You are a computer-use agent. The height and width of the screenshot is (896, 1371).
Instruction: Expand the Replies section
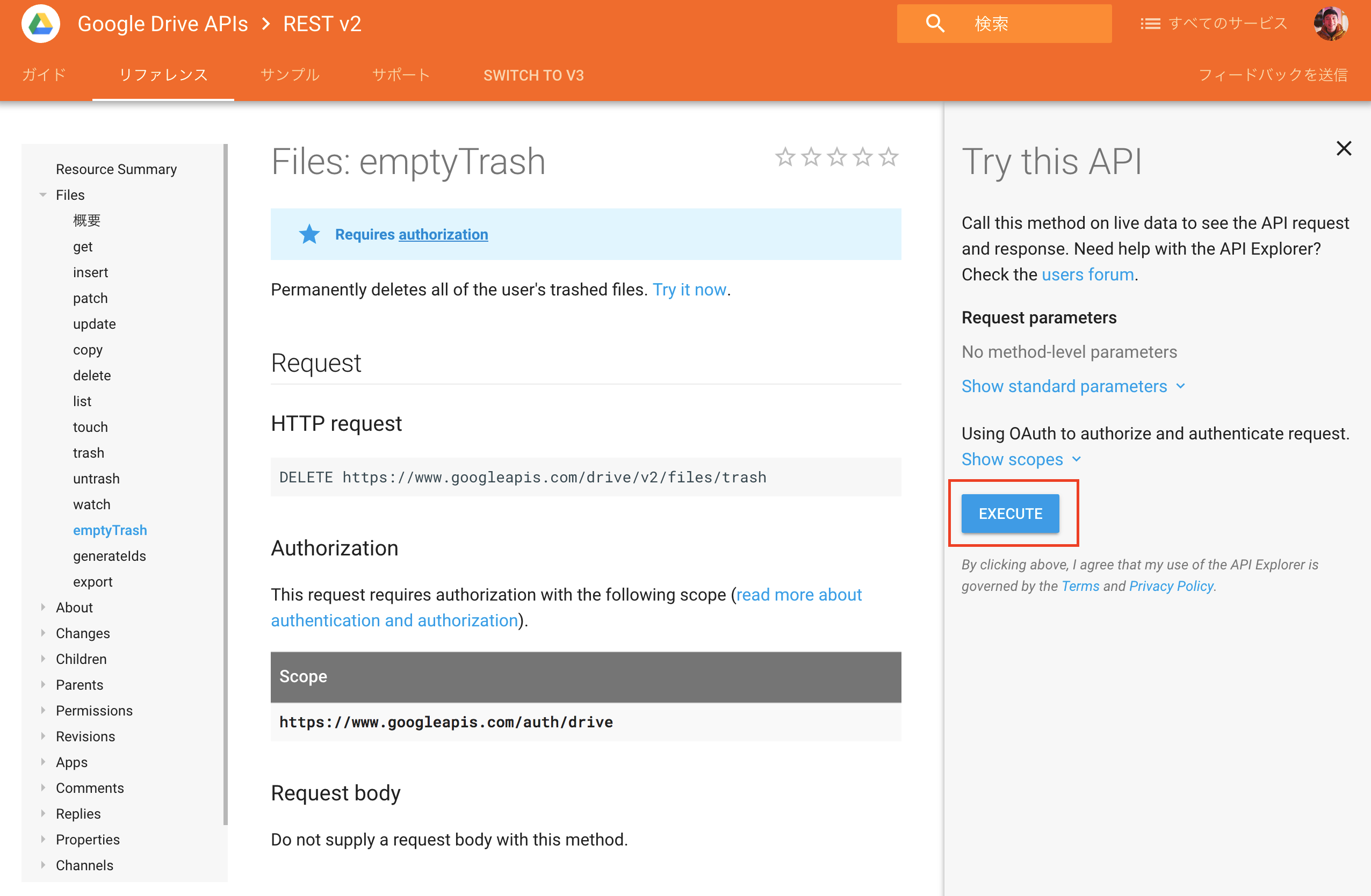(43, 814)
